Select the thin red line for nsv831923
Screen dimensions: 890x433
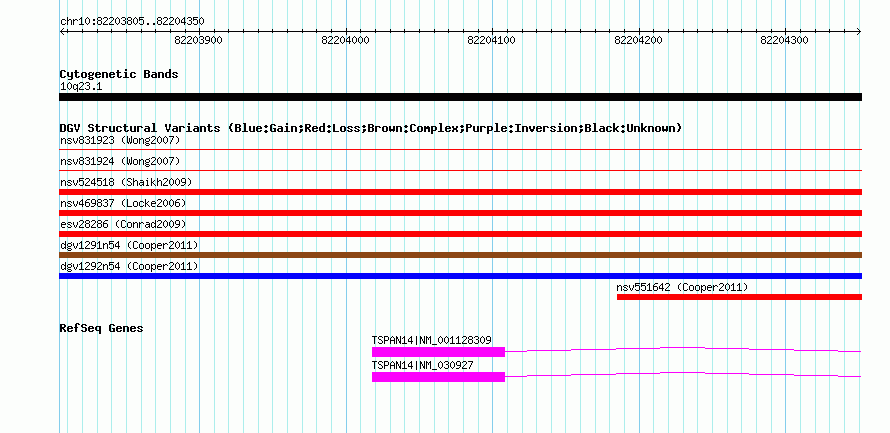coord(460,149)
